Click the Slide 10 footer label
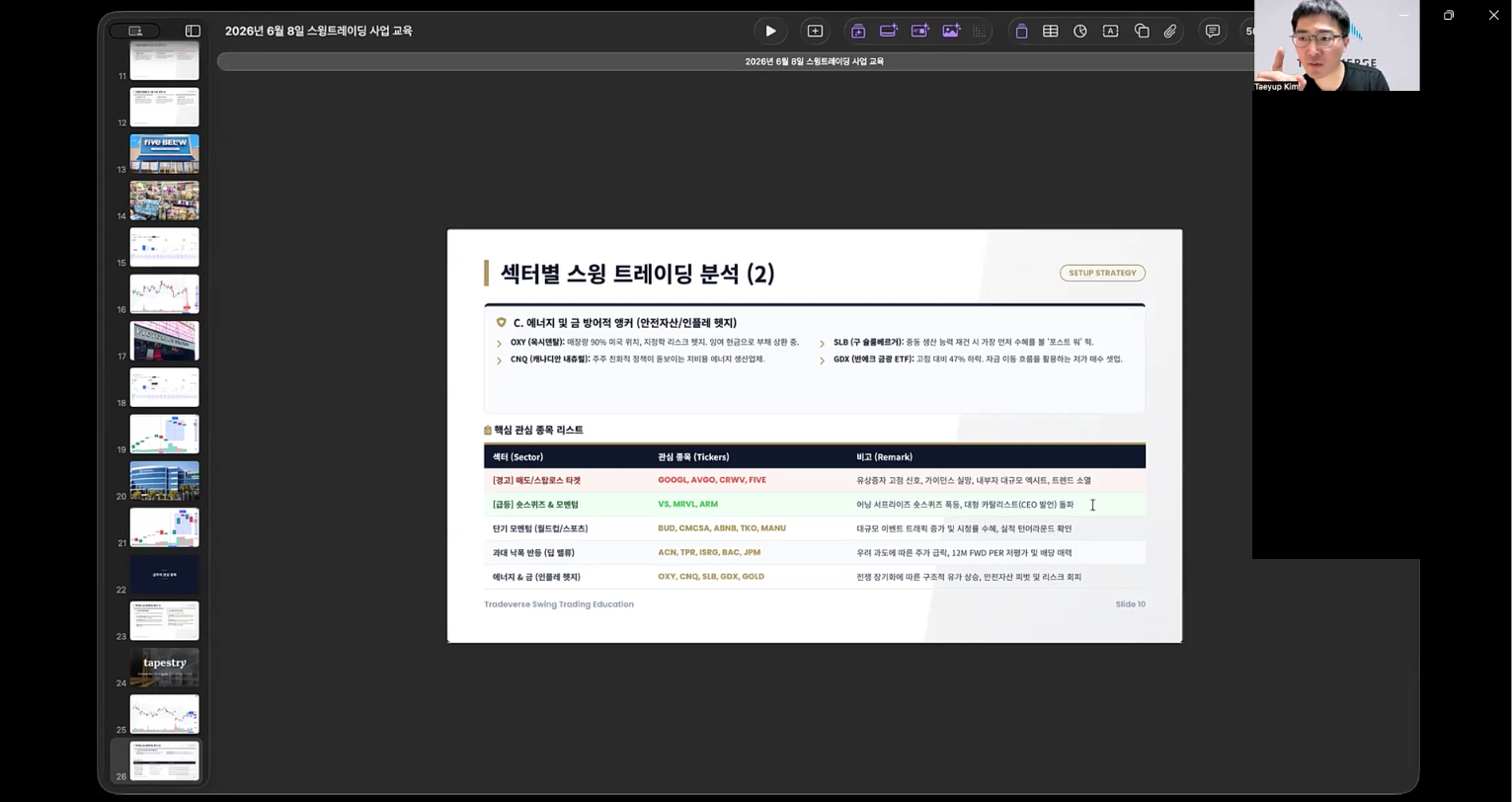Screen dimensions: 1512x802 pos(1131,604)
